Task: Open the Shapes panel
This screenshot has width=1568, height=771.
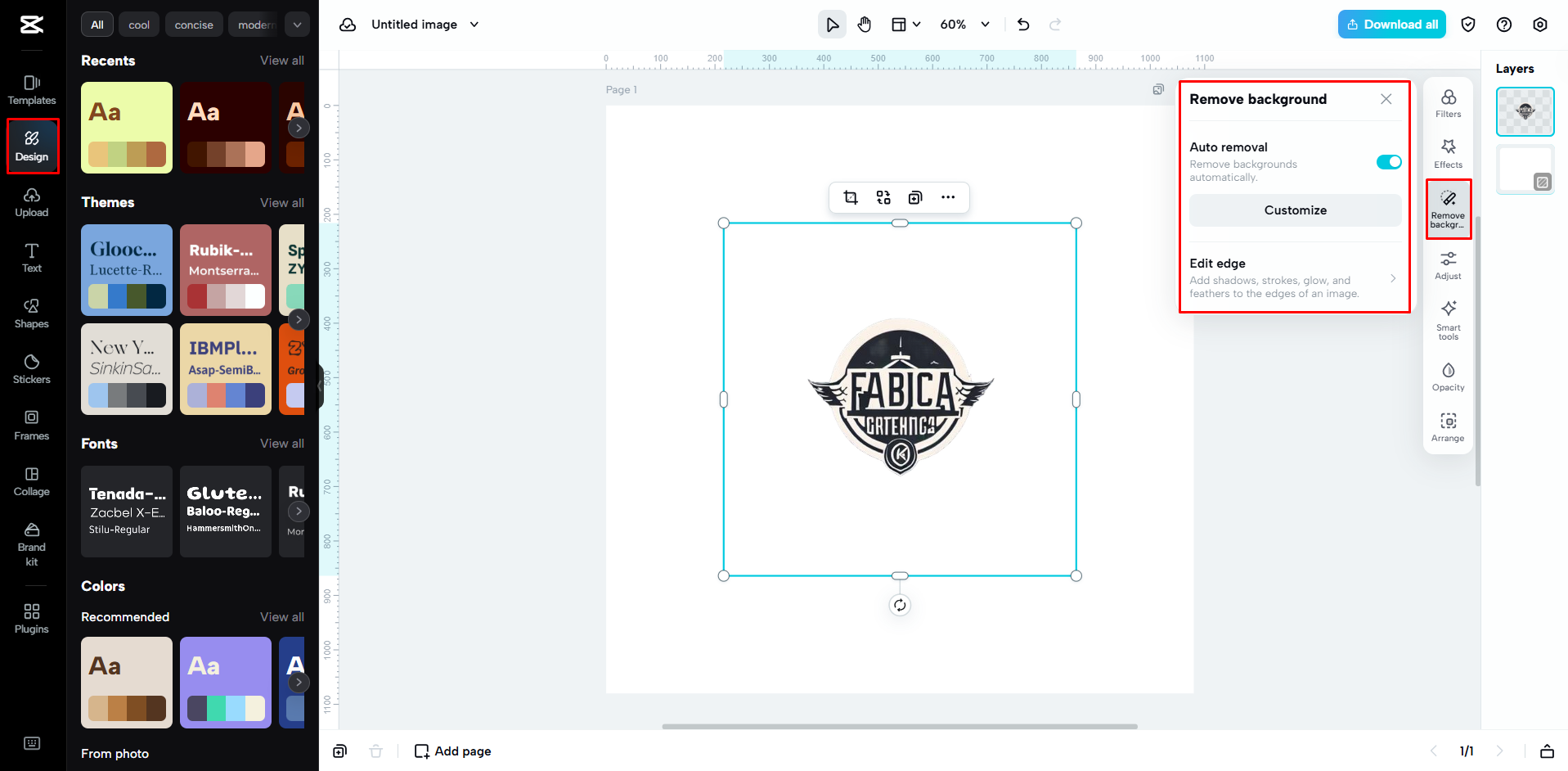Action: [x=31, y=313]
